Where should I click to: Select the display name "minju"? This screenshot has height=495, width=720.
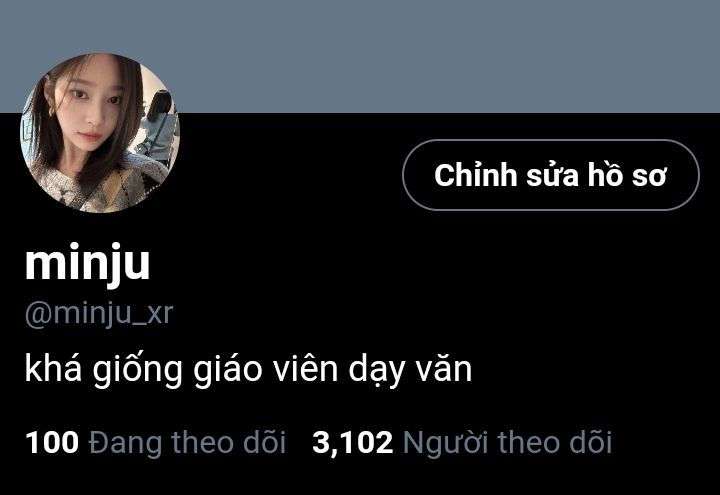(x=87, y=263)
